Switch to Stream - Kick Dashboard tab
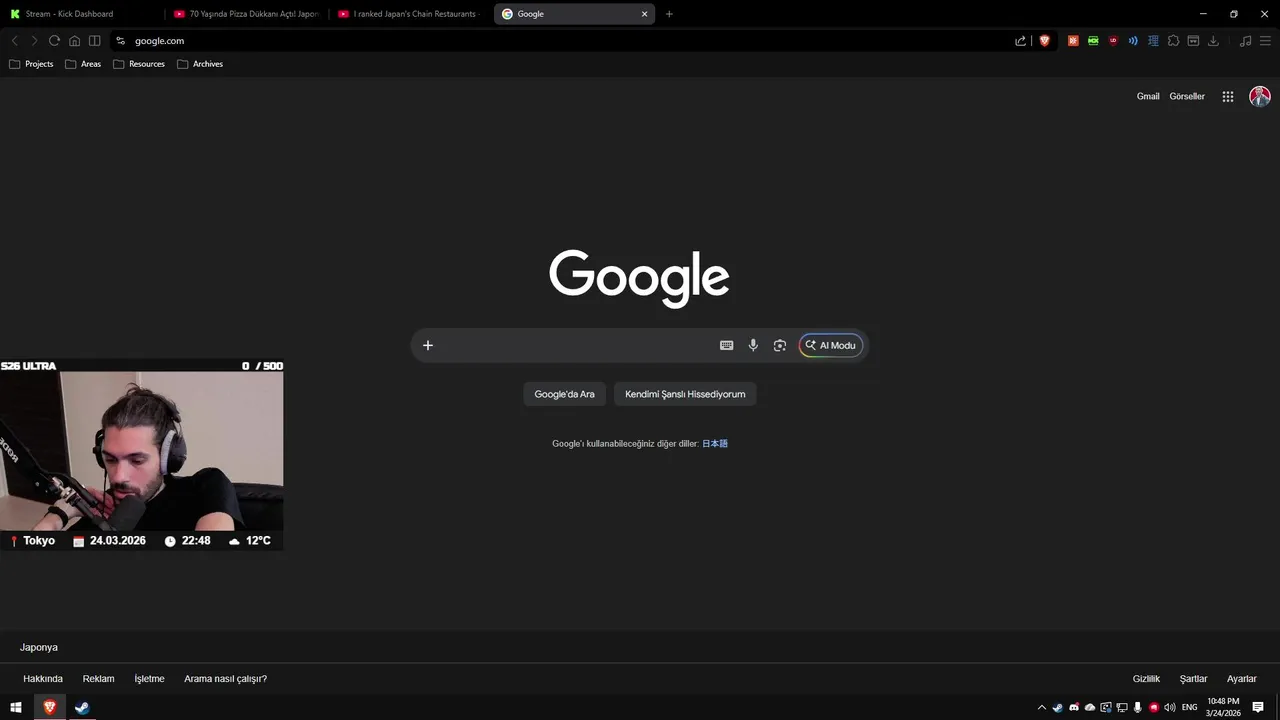This screenshot has height=720, width=1280. point(83,14)
